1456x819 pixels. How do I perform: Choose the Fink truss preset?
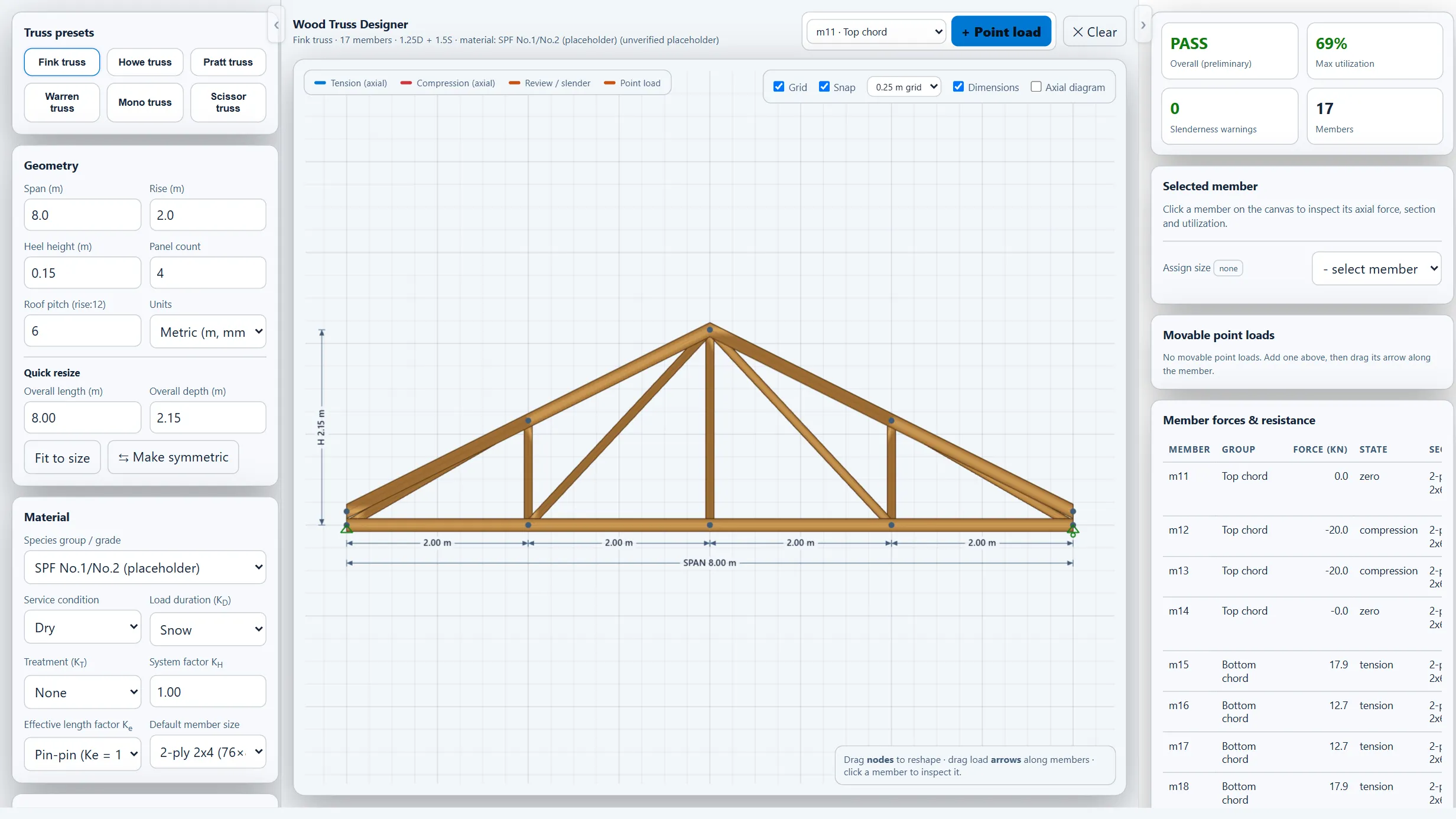(x=62, y=62)
